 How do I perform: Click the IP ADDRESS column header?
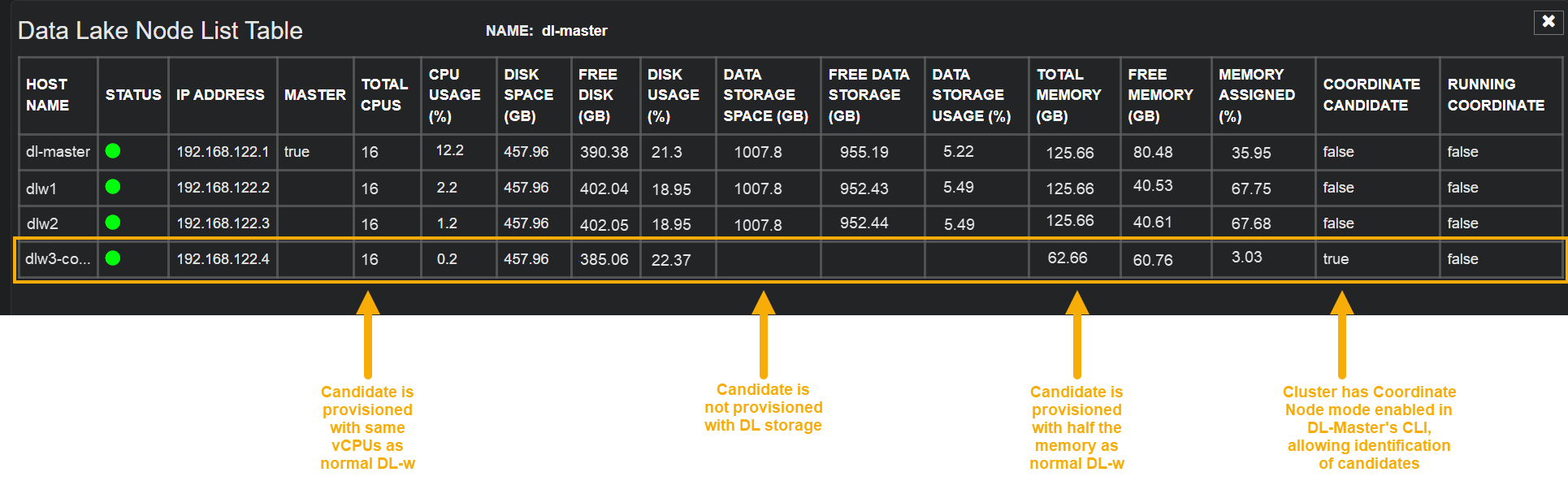tap(220, 95)
